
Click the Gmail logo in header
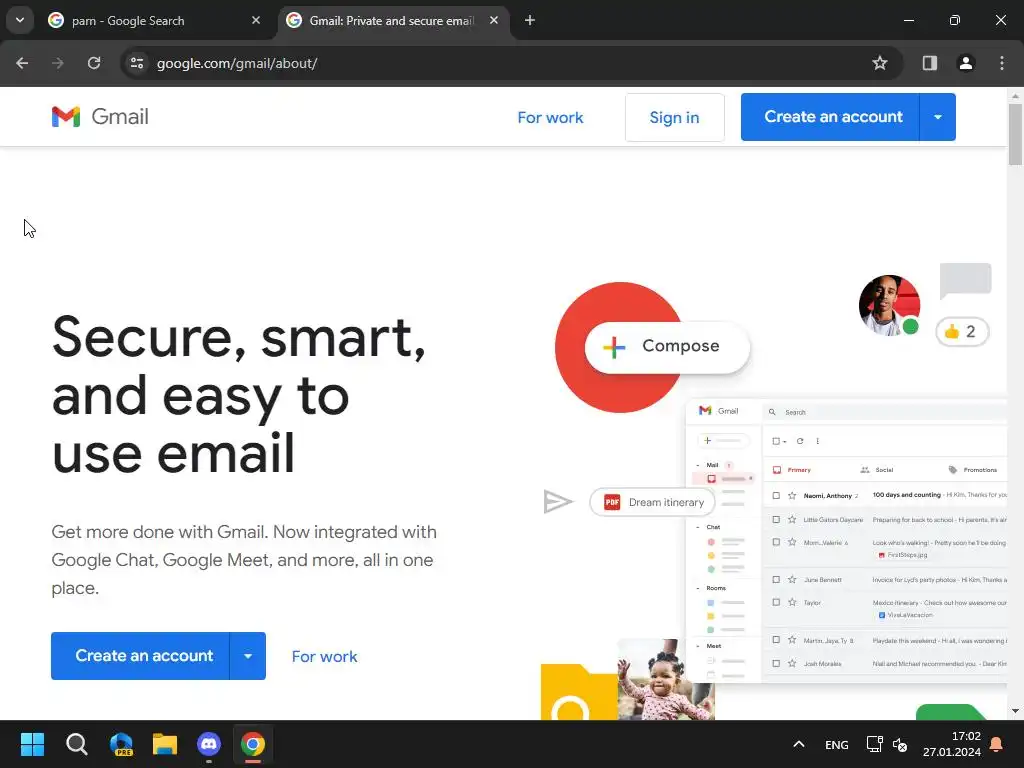(100, 117)
